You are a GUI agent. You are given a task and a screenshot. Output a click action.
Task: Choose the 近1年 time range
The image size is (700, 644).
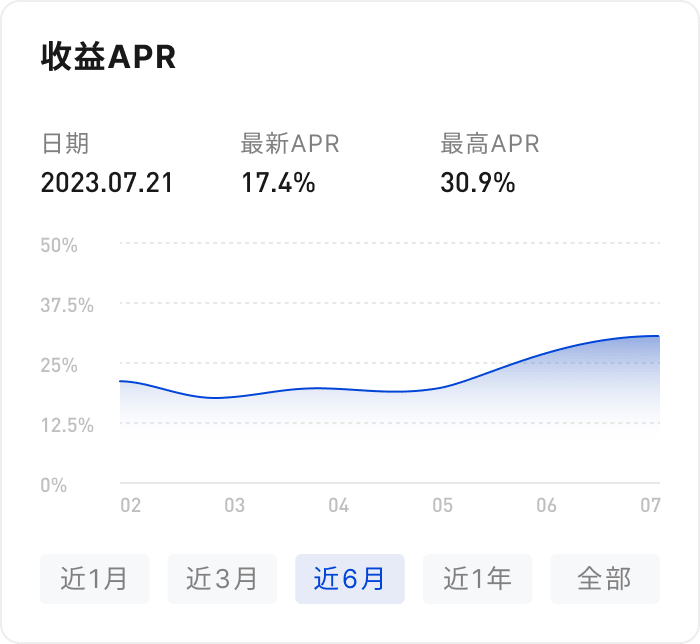(x=477, y=578)
